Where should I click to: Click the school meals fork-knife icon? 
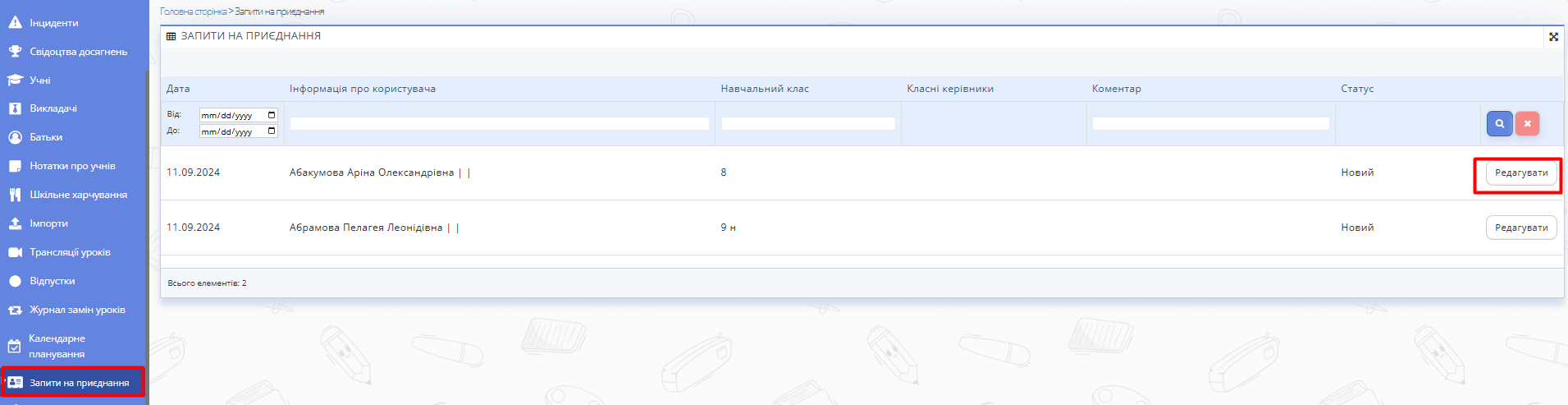coord(15,195)
